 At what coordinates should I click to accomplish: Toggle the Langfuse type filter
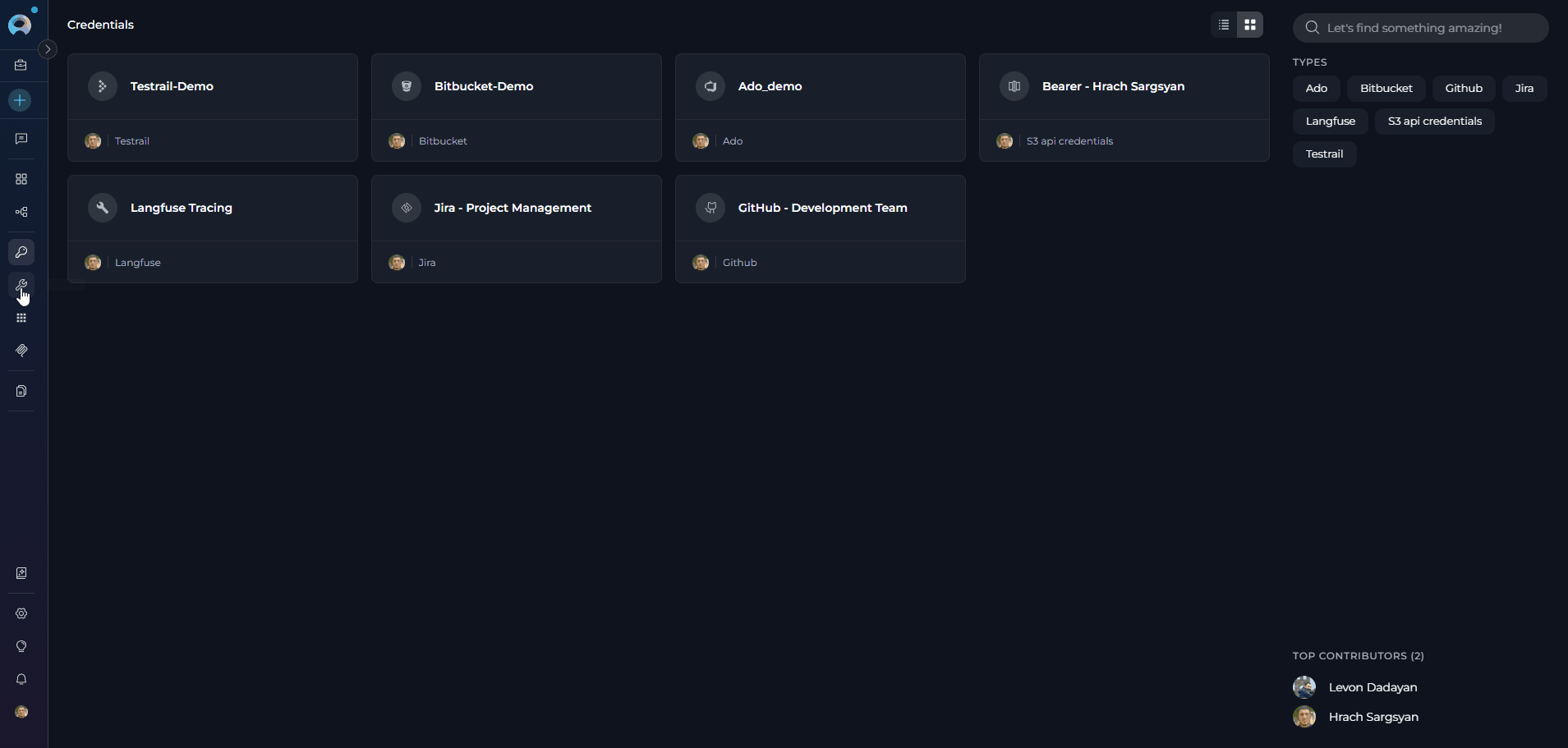click(1330, 121)
